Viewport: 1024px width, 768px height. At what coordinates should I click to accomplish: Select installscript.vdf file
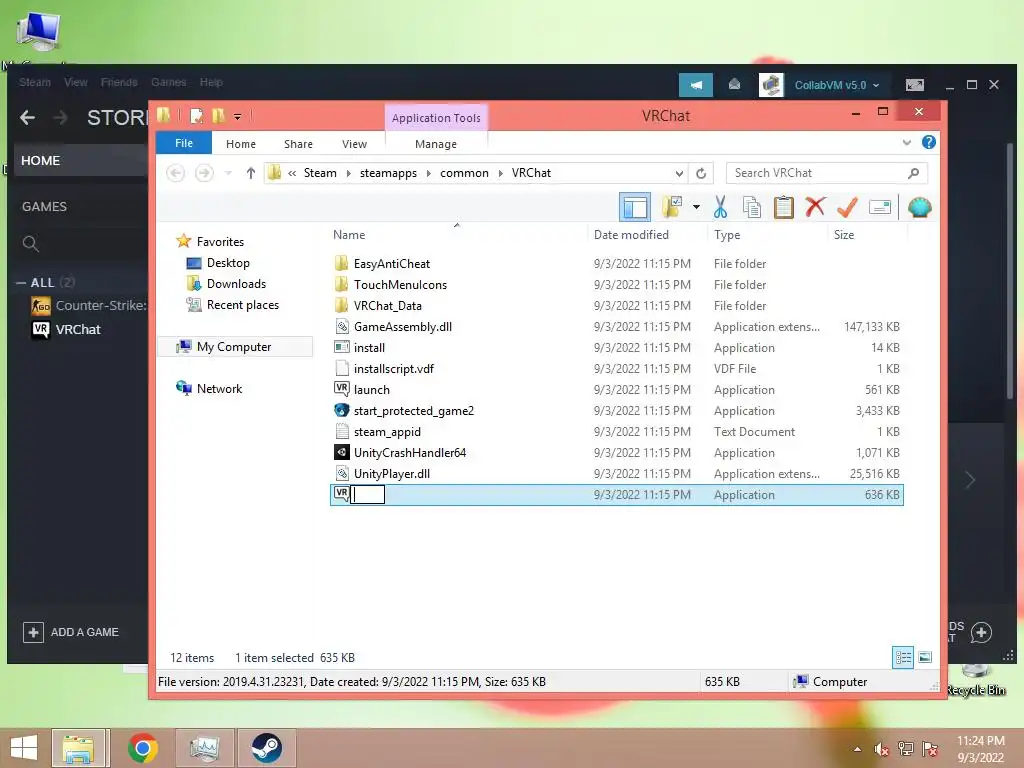point(394,369)
